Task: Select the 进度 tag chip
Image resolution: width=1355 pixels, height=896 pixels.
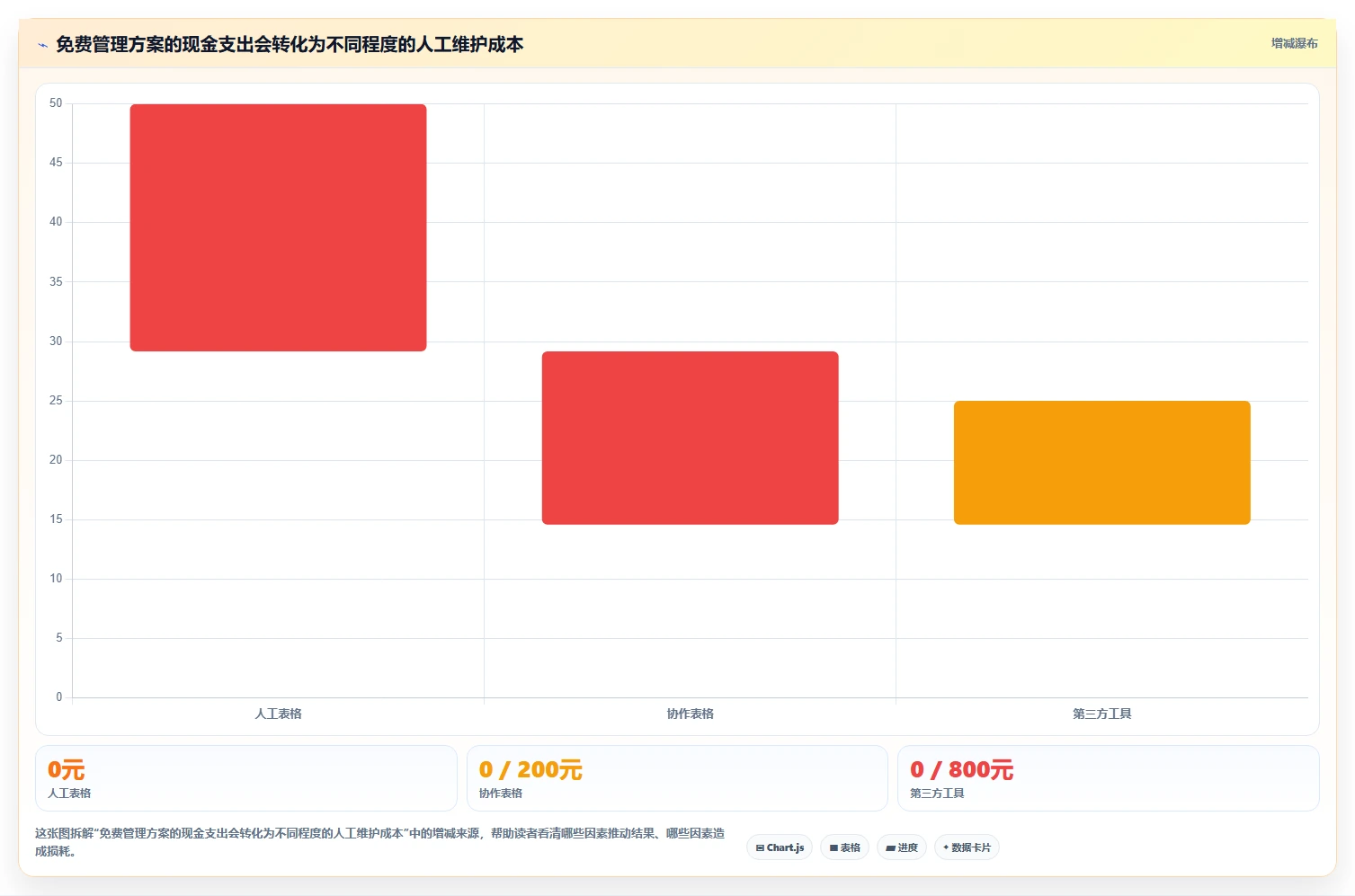Action: pyautogui.click(x=902, y=847)
